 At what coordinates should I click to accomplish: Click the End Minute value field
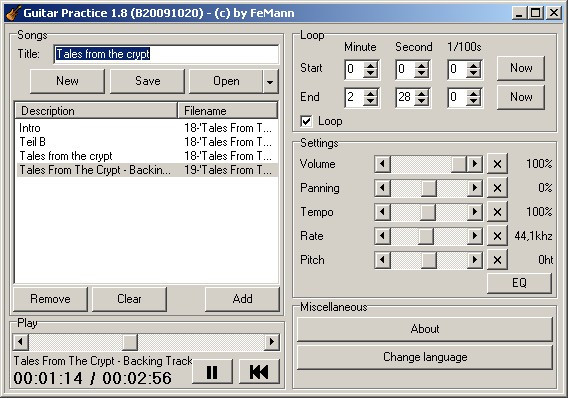pyautogui.click(x=354, y=97)
